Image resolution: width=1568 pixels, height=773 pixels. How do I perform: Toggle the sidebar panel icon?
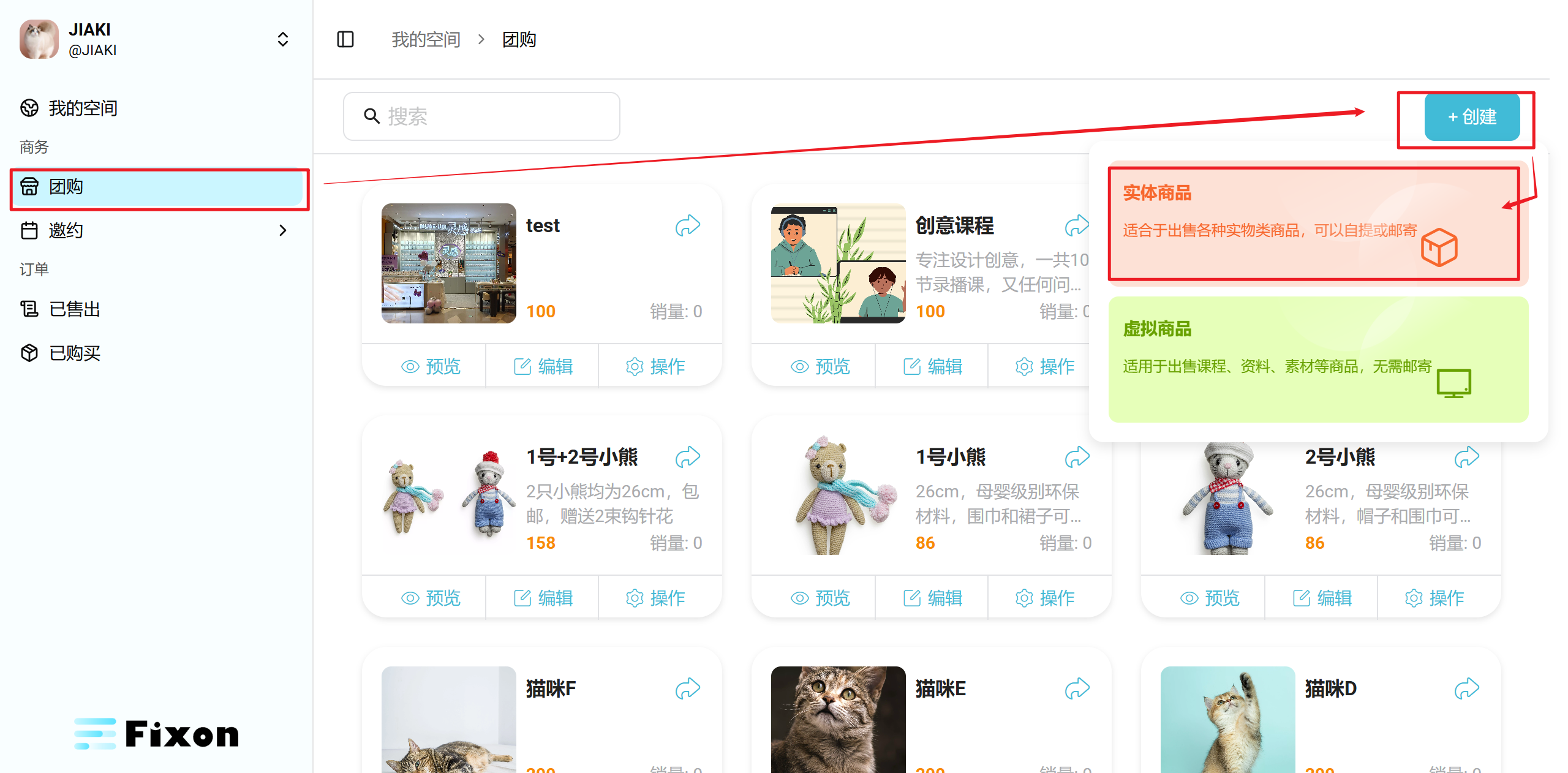pos(345,40)
